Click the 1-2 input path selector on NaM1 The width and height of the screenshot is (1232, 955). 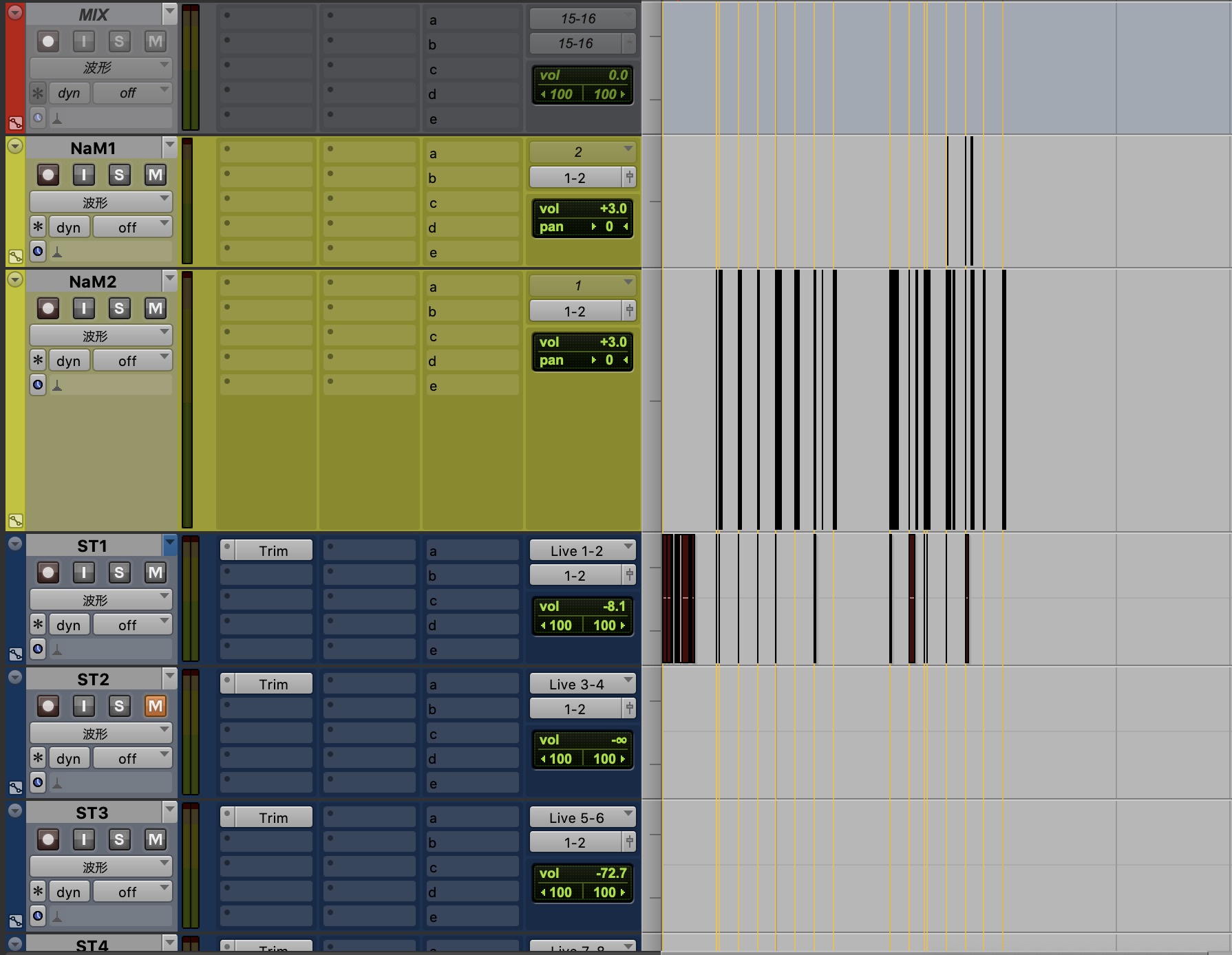575,177
